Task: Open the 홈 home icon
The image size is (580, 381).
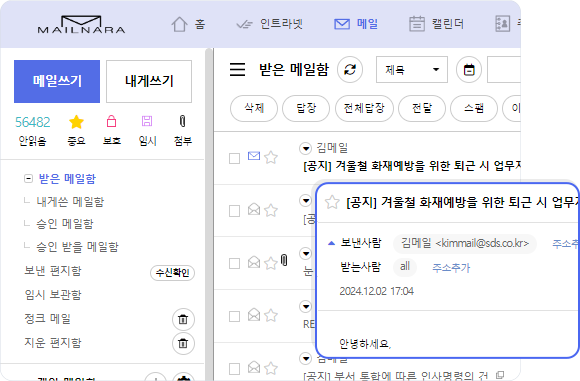Action: (179, 24)
